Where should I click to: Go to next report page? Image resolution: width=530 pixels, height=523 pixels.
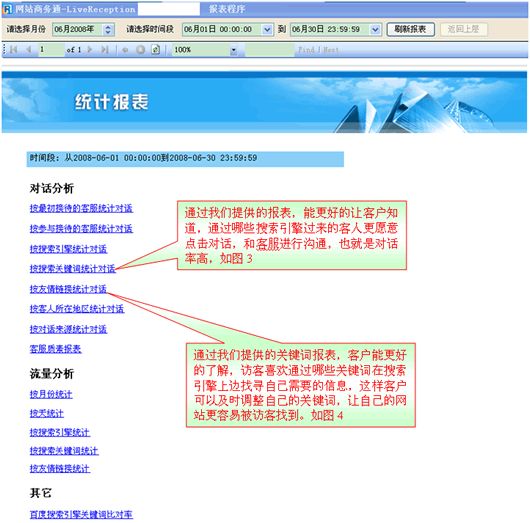(90, 50)
